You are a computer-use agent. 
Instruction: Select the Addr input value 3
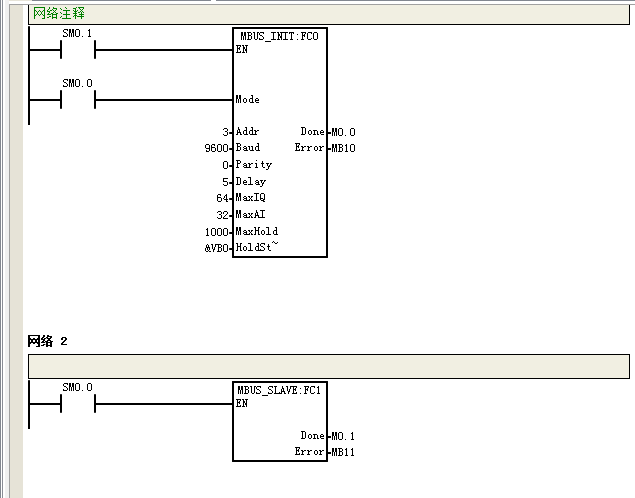tap(226, 132)
